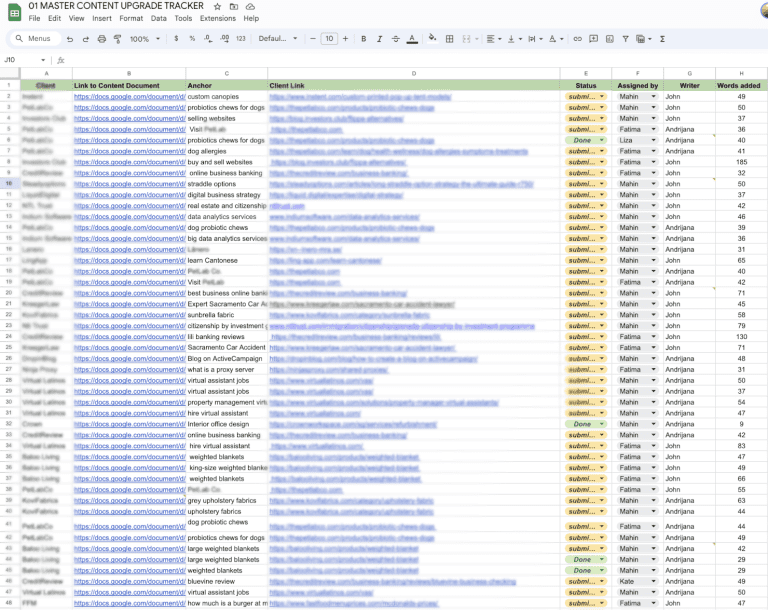Open the View menu
The height and width of the screenshot is (610, 768).
[x=76, y=19]
